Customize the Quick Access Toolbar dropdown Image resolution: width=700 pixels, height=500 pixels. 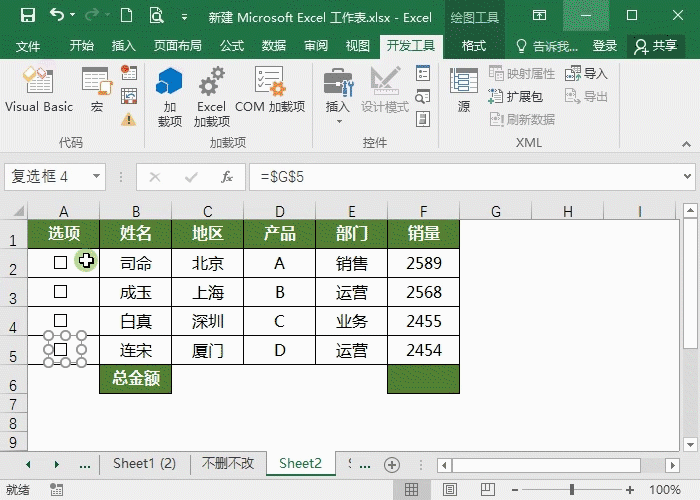(184, 17)
